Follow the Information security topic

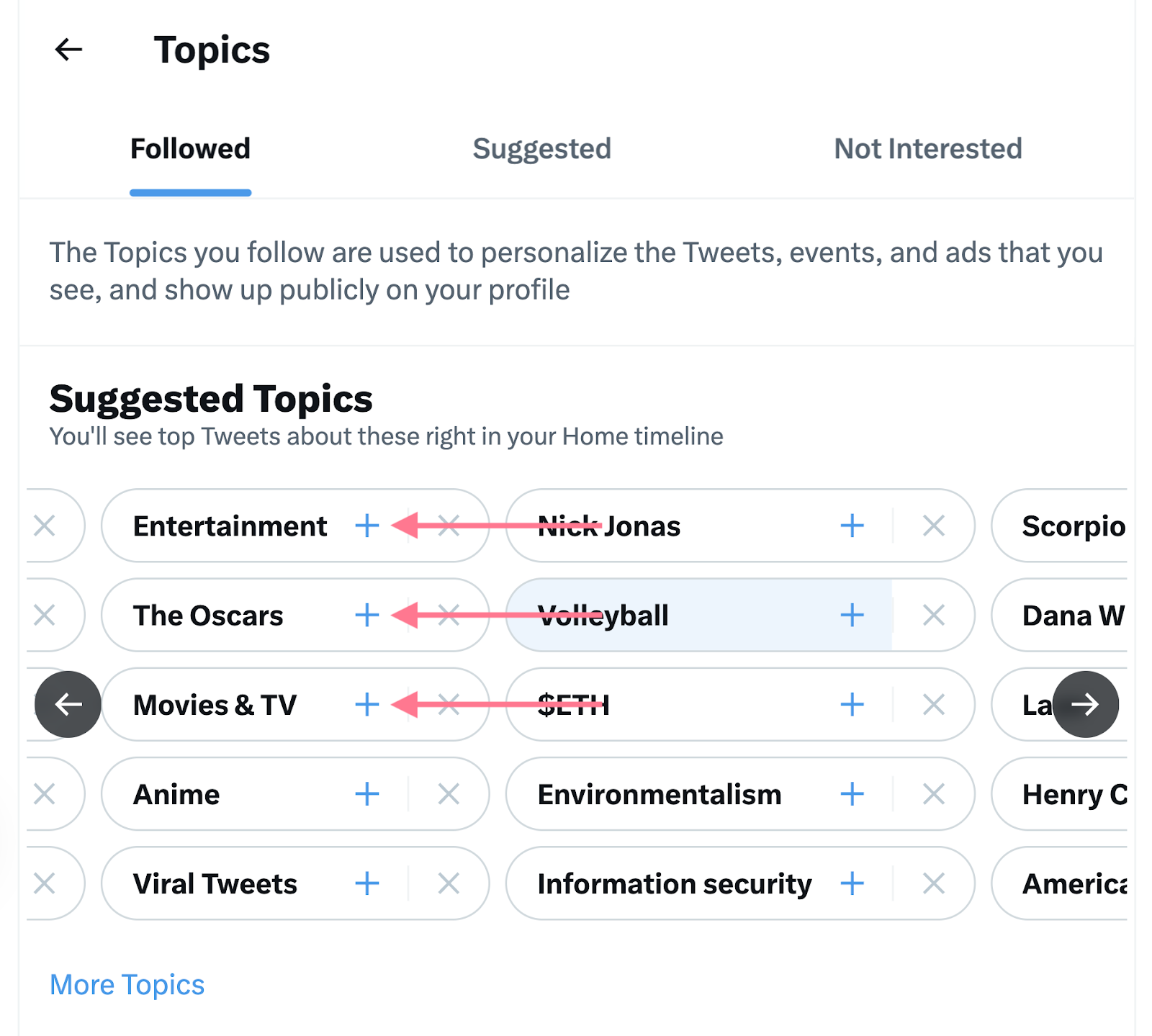(852, 883)
